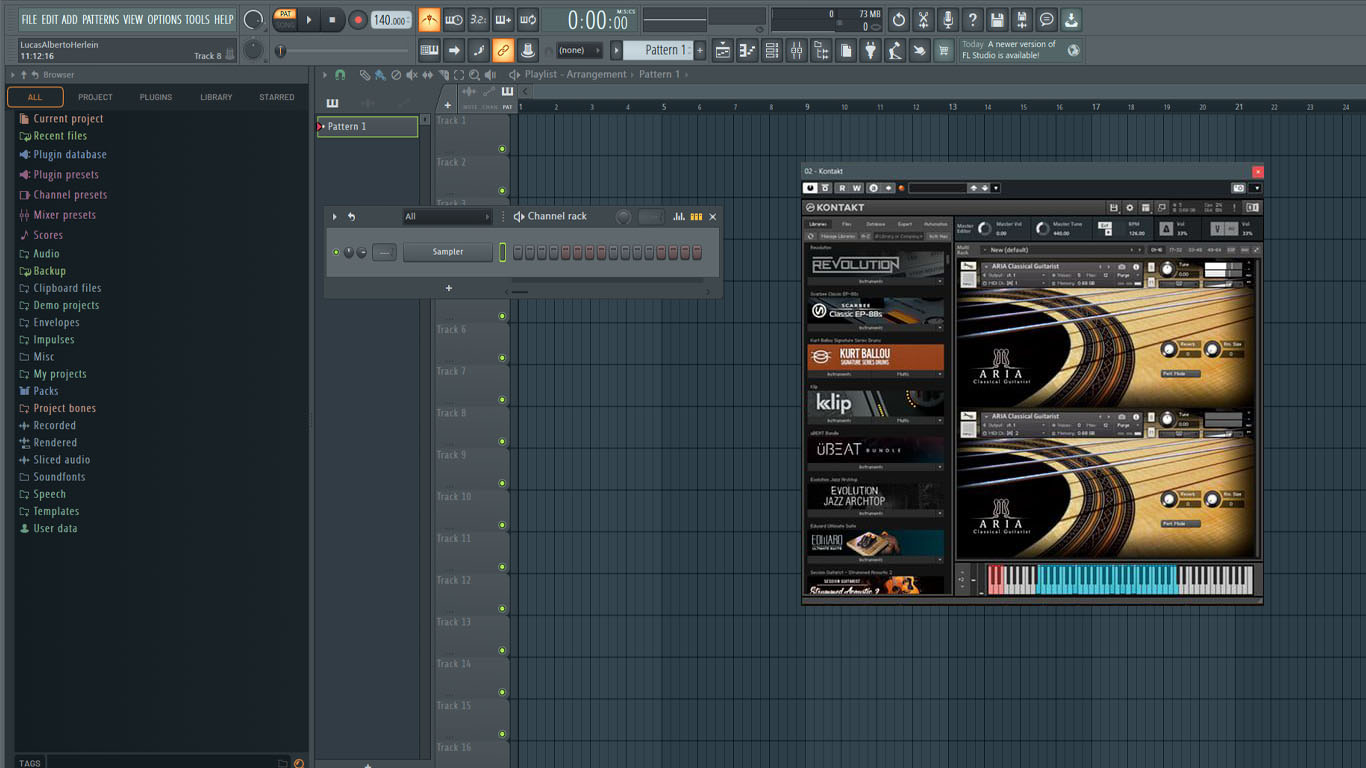Select the Sampler channel indicator light
The width and height of the screenshot is (1366, 768).
503,252
